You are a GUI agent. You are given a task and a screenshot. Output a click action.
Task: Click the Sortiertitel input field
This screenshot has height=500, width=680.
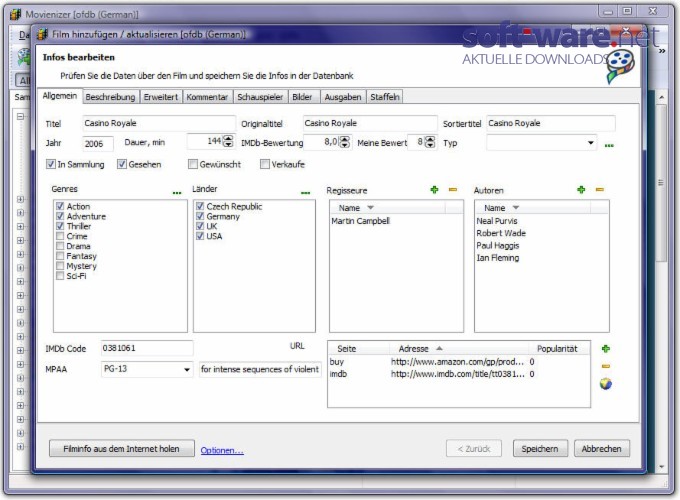pos(551,123)
